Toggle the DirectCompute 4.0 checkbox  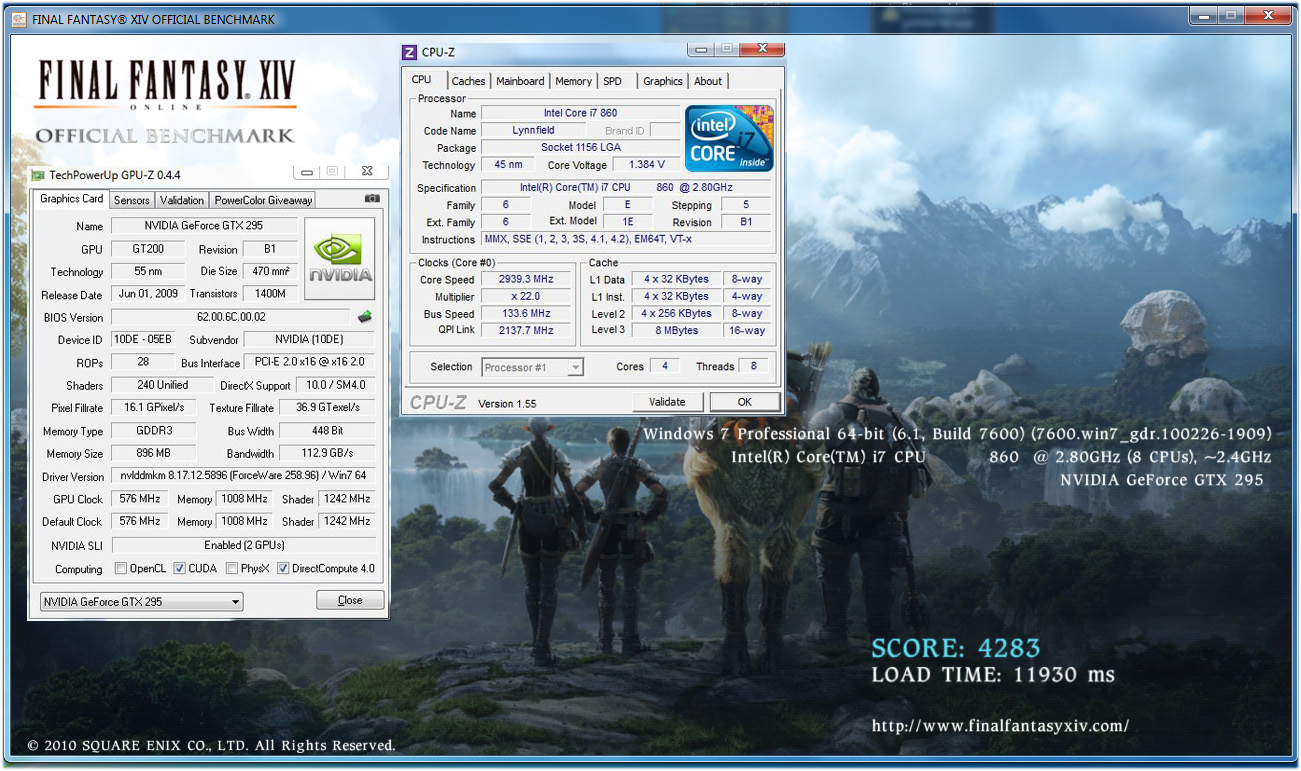pos(283,569)
